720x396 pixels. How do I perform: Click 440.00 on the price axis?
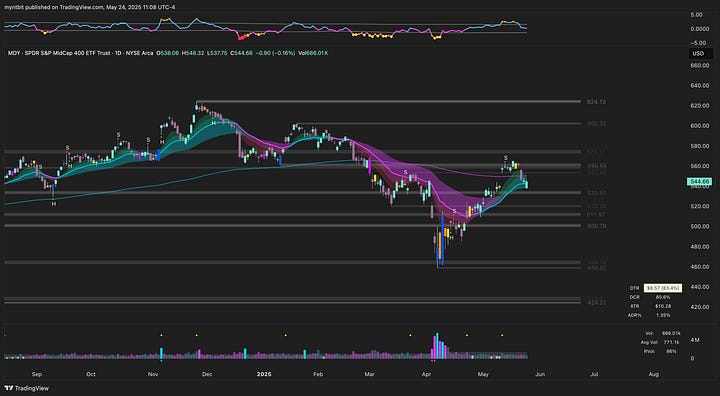coord(700,287)
